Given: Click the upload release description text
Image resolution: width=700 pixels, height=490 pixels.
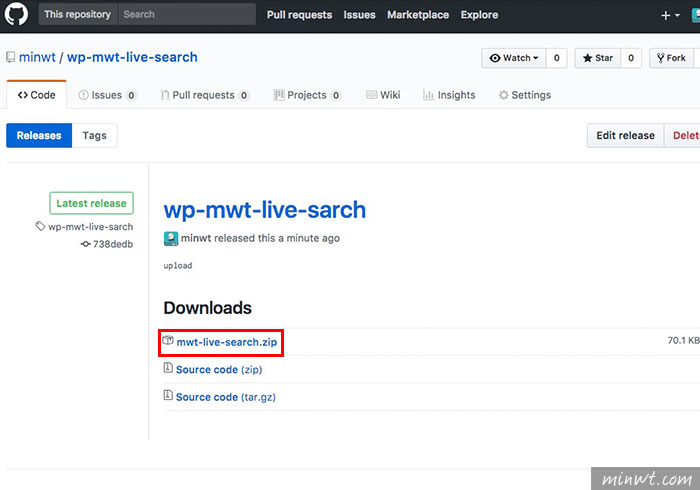Looking at the screenshot, I should [x=178, y=266].
